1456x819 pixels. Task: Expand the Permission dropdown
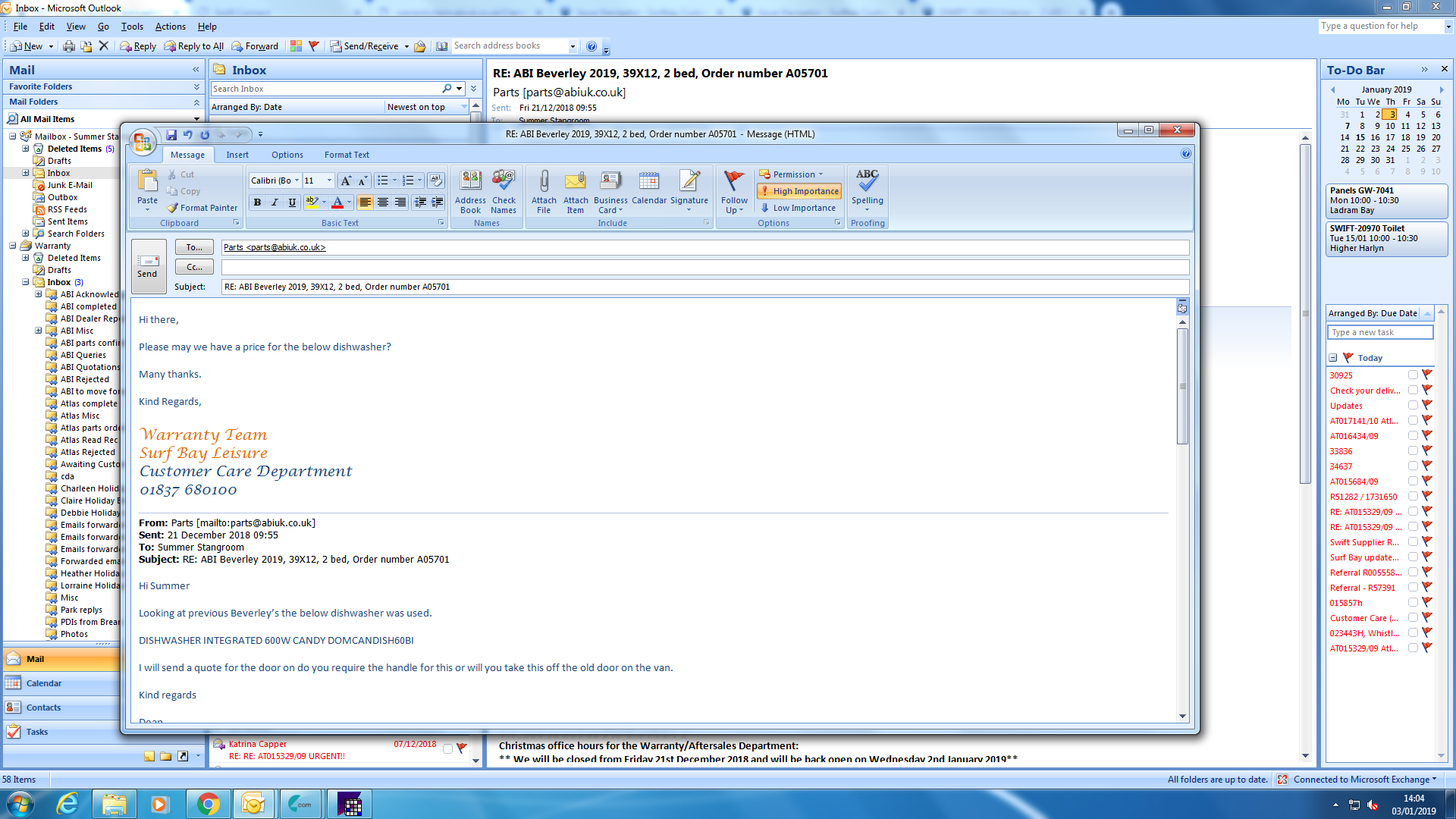pos(821,174)
